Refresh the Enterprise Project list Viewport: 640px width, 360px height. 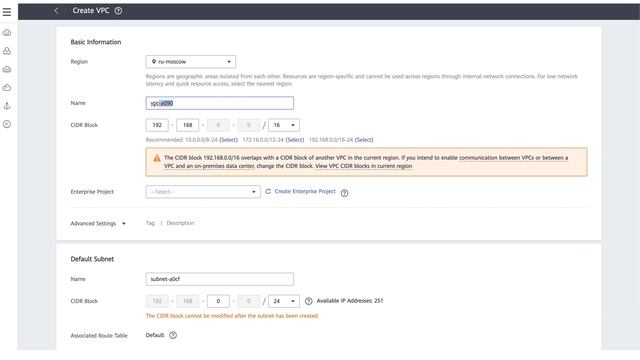point(268,191)
